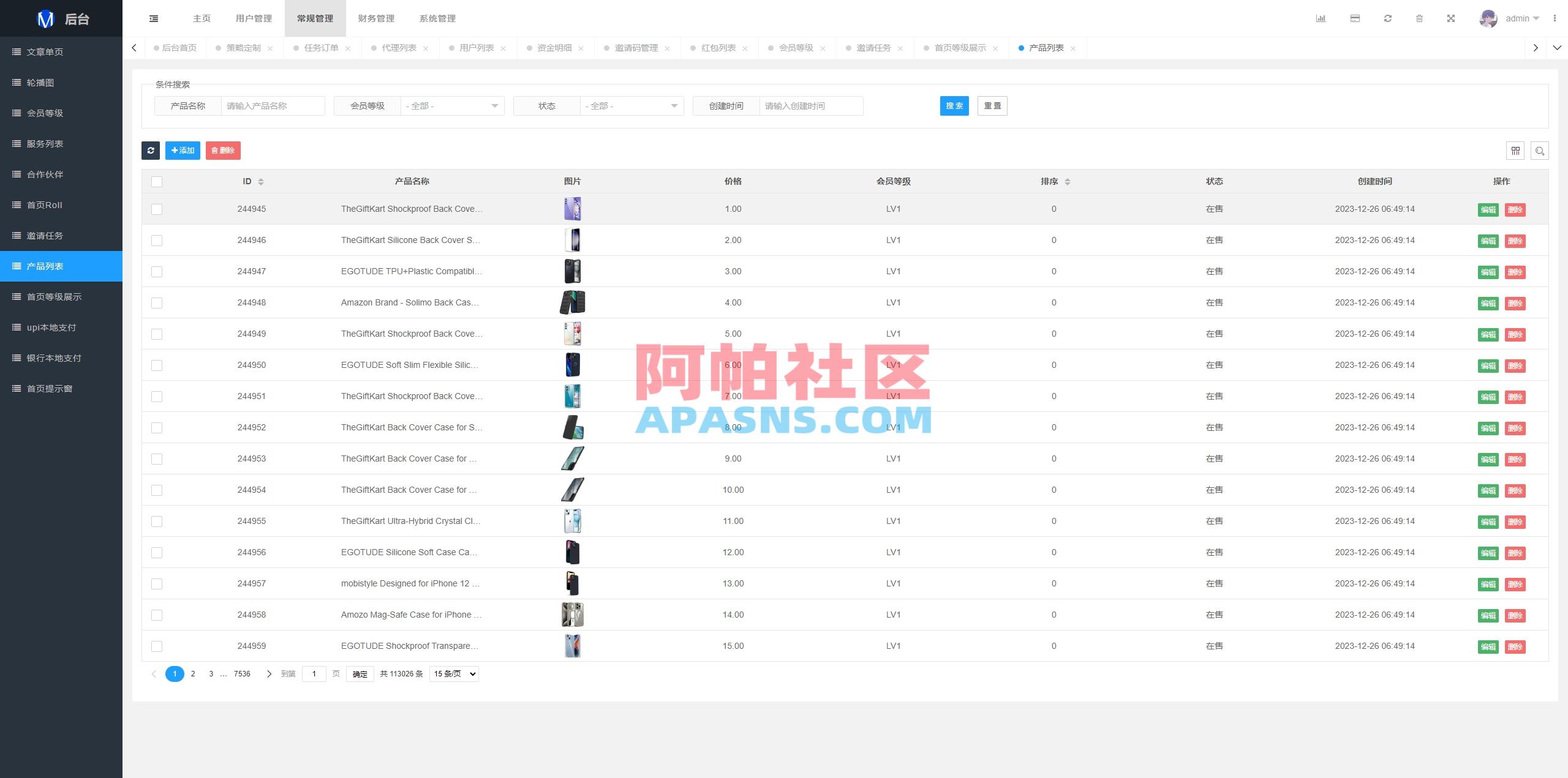This screenshot has width=1568, height=778.
Task: Sort by ID column arrows
Action: pos(261,182)
